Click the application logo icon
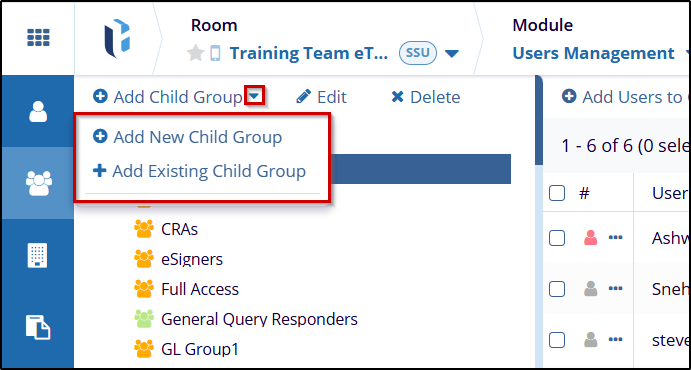 [x=117, y=39]
